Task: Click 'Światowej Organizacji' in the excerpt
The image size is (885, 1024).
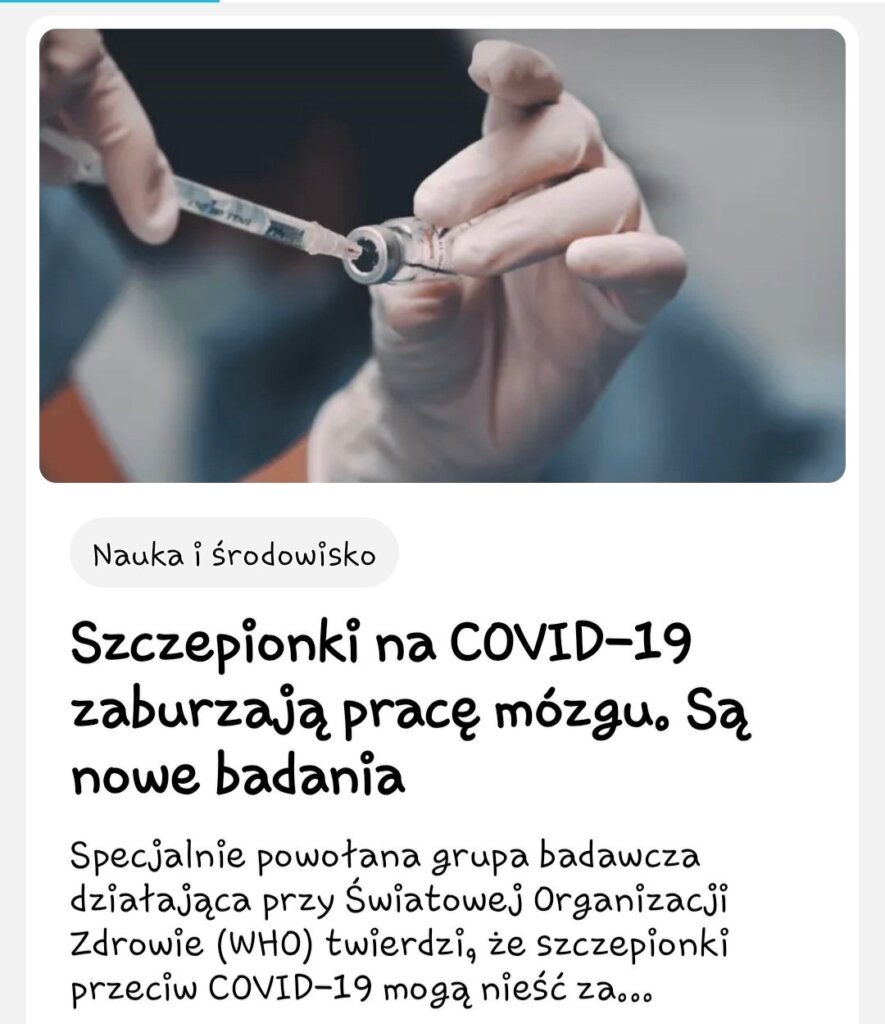Action: pos(536,903)
